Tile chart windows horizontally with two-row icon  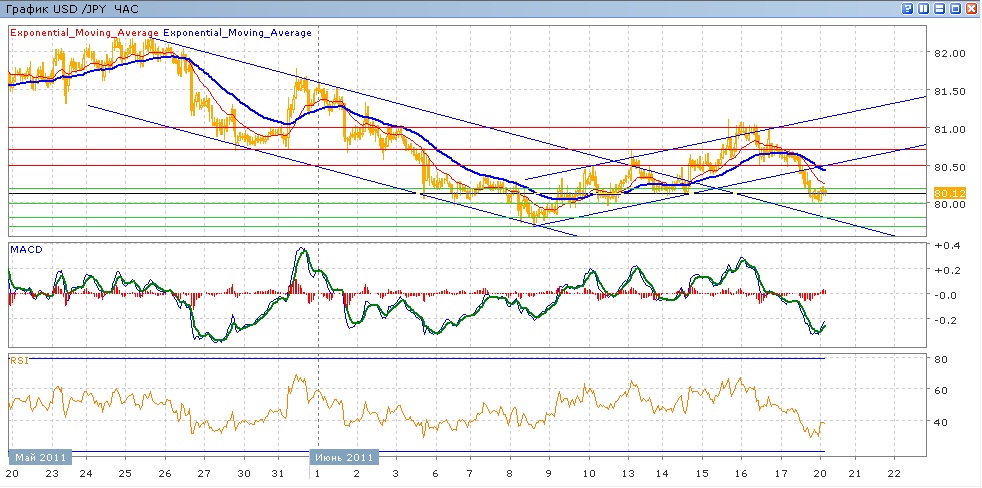(939, 9)
